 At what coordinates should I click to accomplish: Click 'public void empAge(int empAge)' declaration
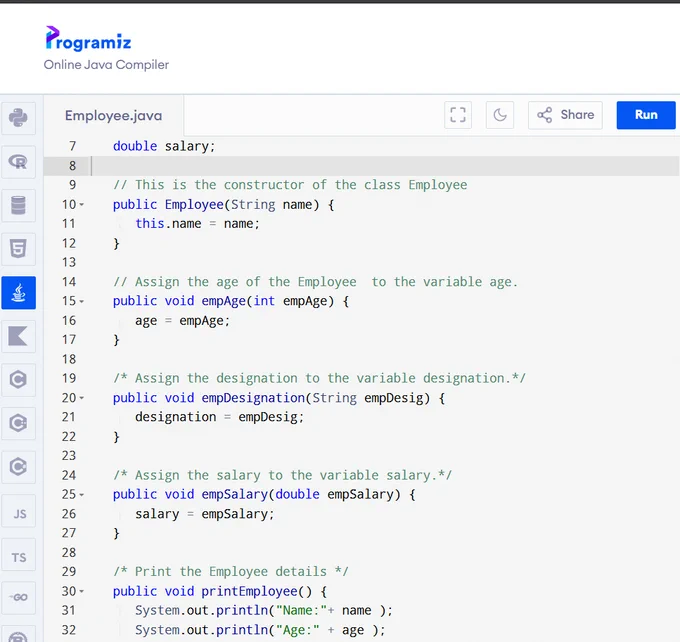[x=231, y=301]
